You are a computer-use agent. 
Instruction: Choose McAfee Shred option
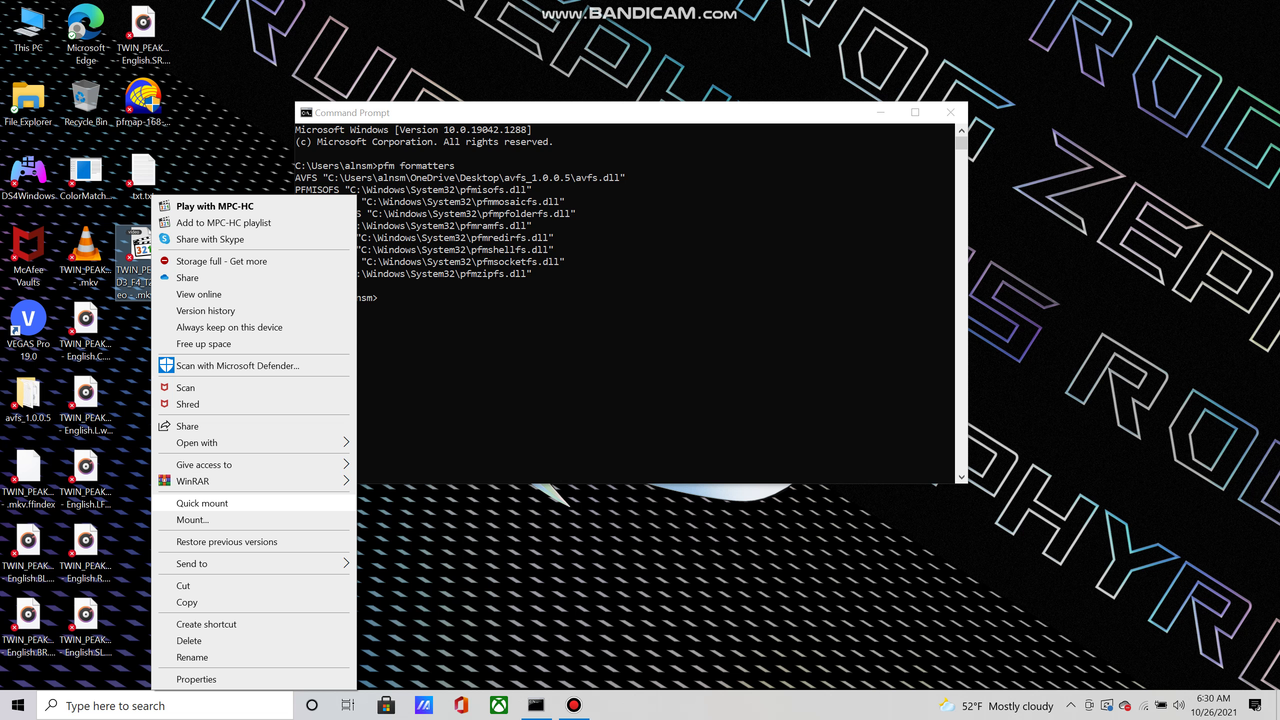tap(254, 404)
